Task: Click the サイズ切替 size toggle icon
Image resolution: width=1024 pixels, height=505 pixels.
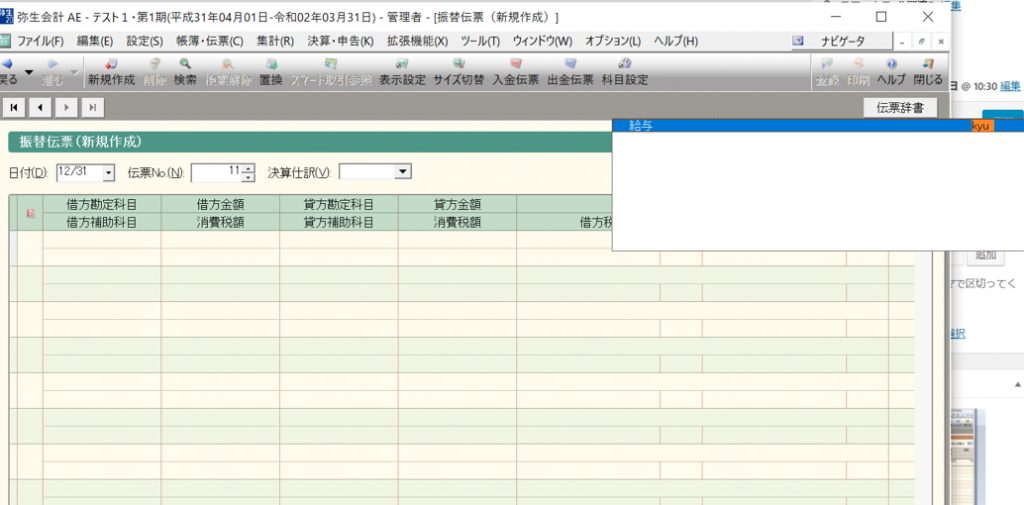Action: pos(458,72)
